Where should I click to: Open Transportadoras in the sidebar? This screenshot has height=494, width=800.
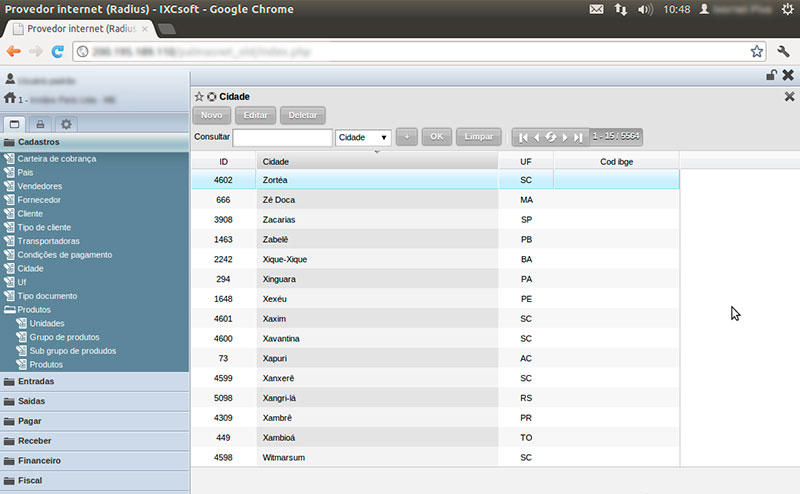pos(48,241)
